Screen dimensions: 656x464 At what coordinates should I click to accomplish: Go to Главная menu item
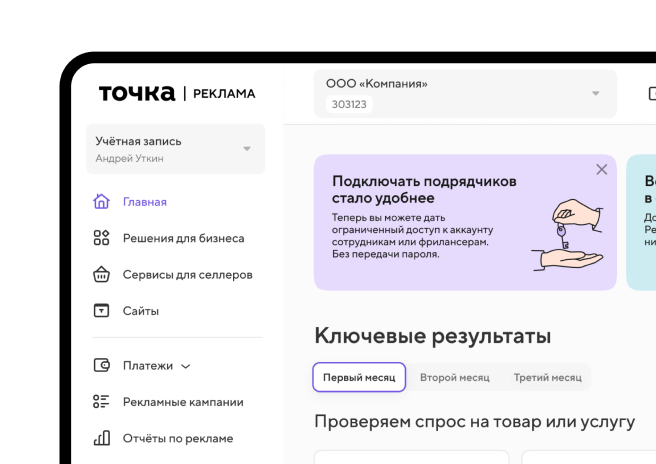[x=145, y=202]
